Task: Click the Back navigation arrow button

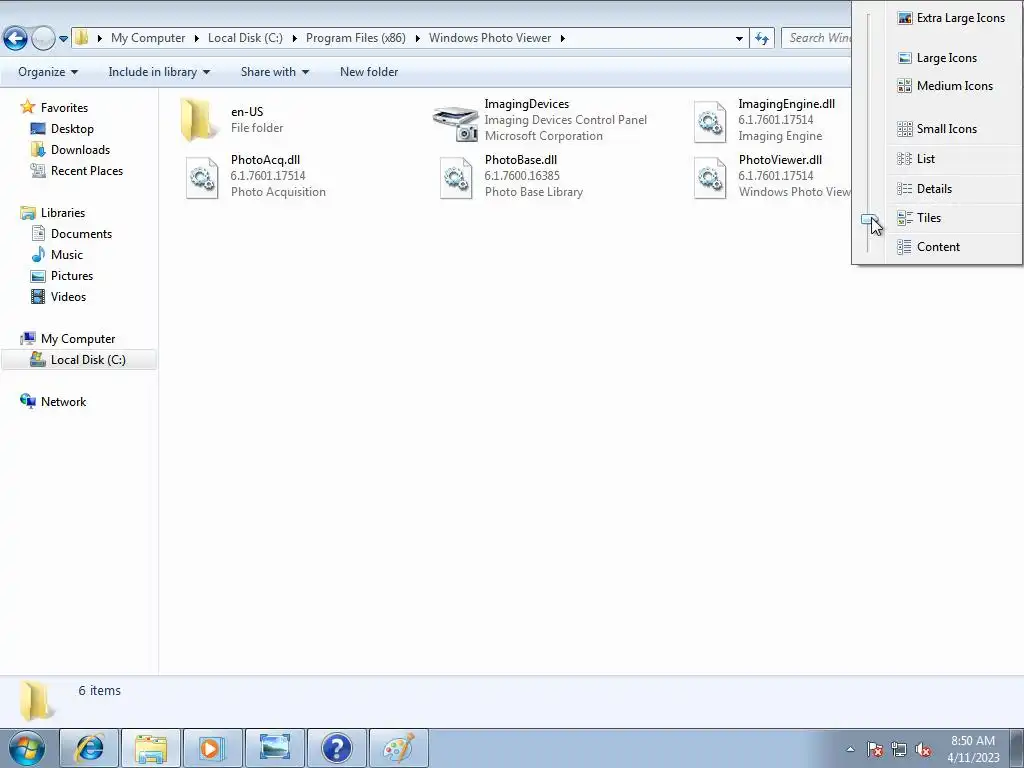Action: [16, 39]
